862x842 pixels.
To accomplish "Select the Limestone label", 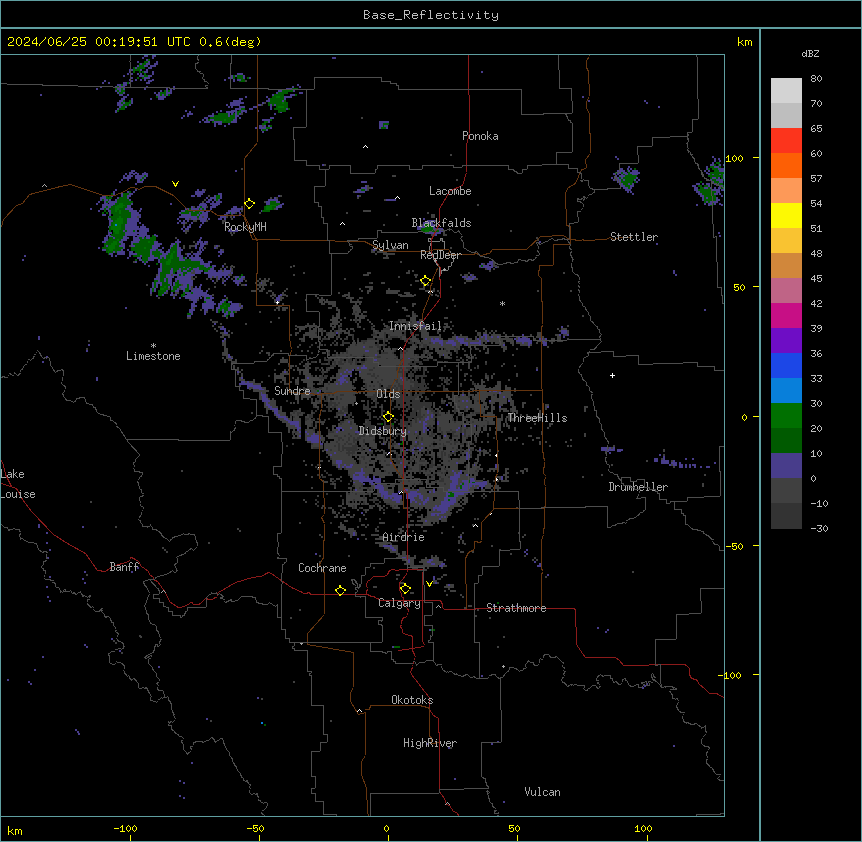I will coord(153,356).
